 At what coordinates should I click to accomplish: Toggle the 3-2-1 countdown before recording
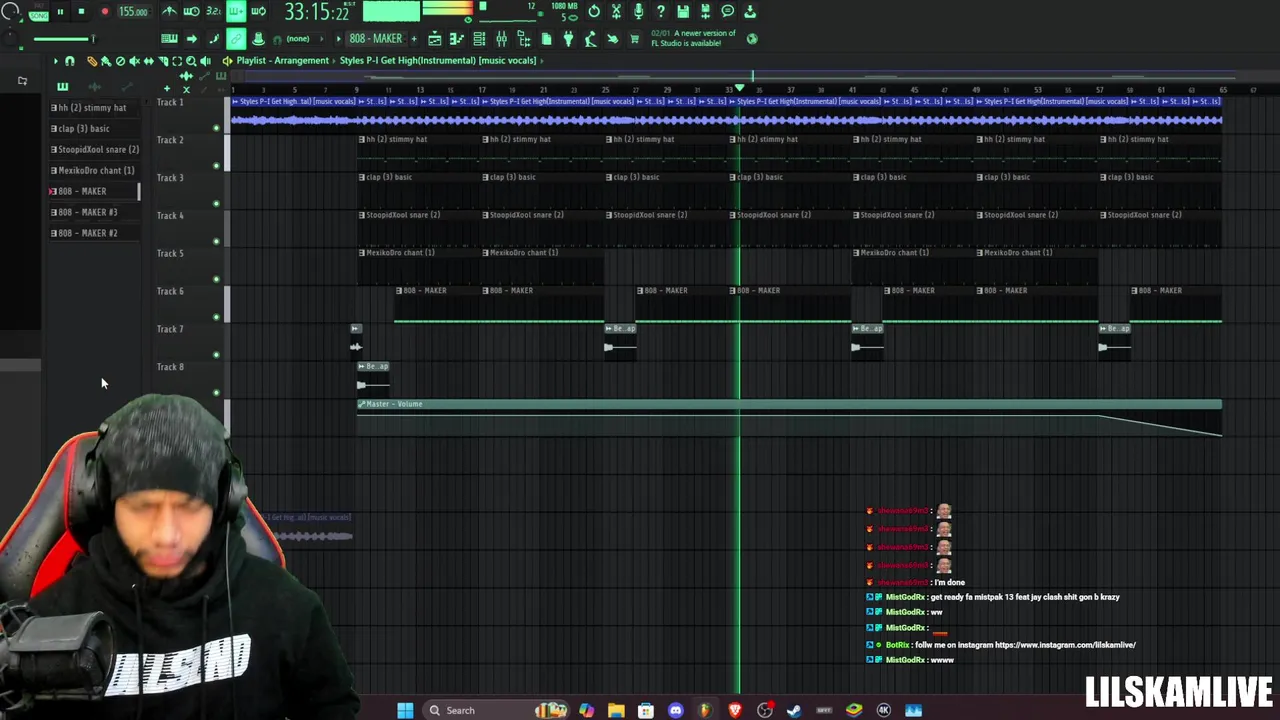click(213, 12)
